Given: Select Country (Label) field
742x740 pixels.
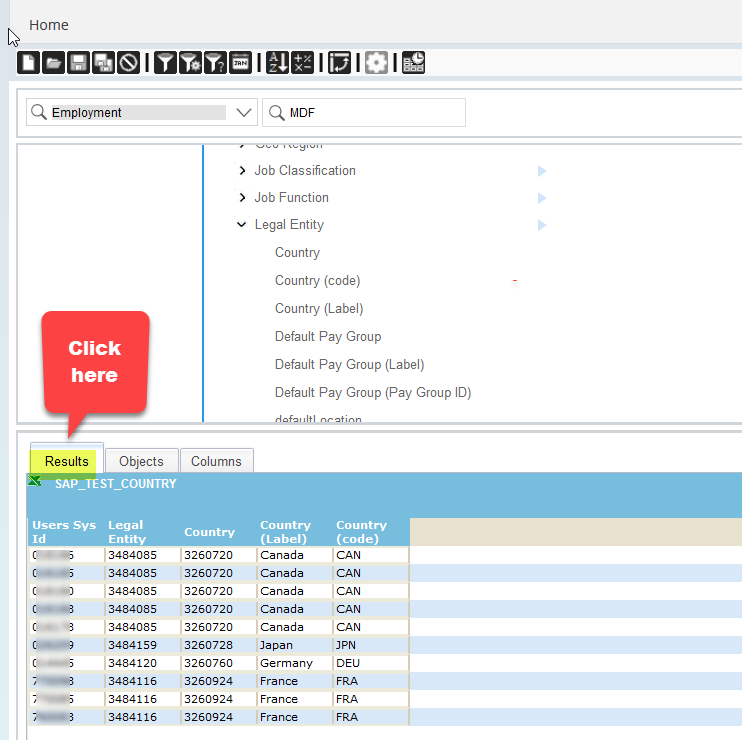Looking at the screenshot, I should (319, 308).
